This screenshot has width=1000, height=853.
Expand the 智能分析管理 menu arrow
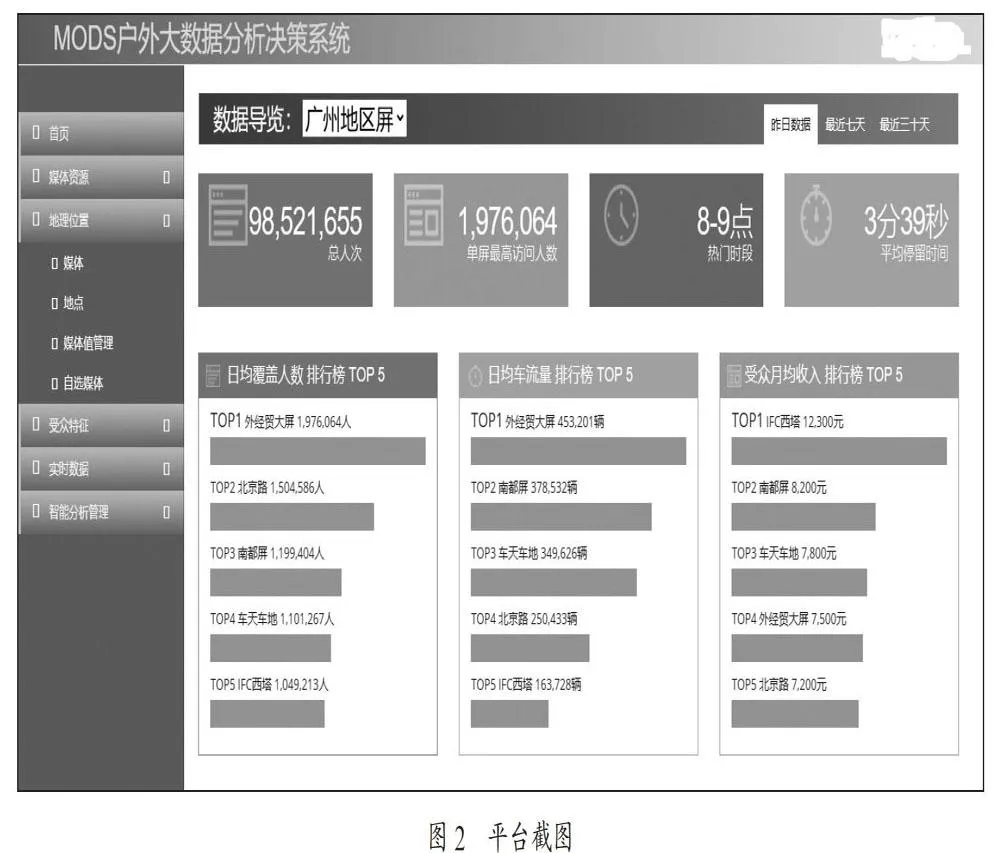tap(166, 513)
